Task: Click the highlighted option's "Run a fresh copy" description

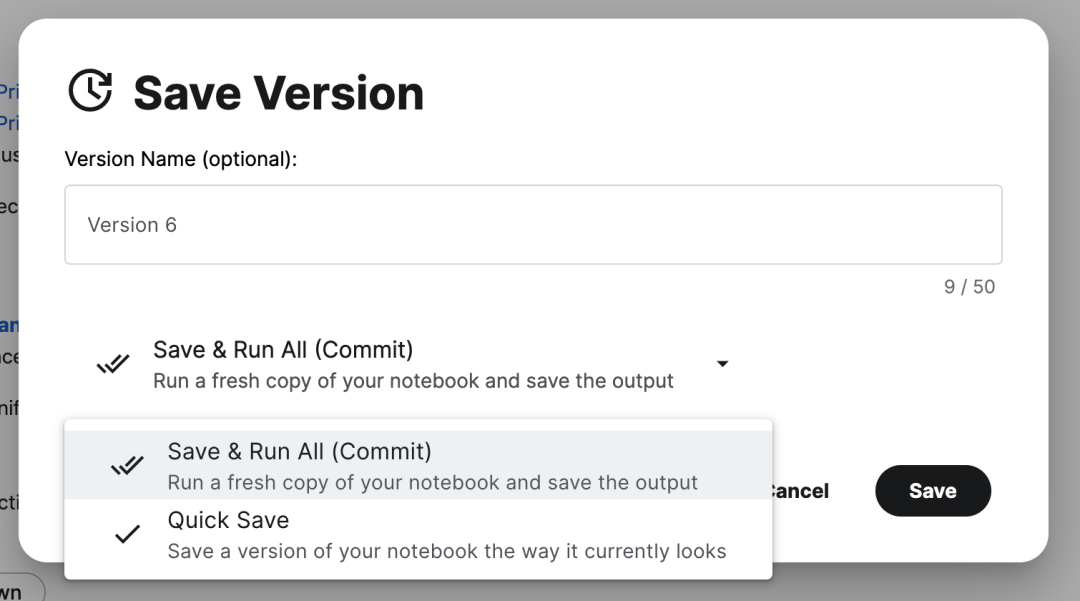Action: click(x=433, y=483)
